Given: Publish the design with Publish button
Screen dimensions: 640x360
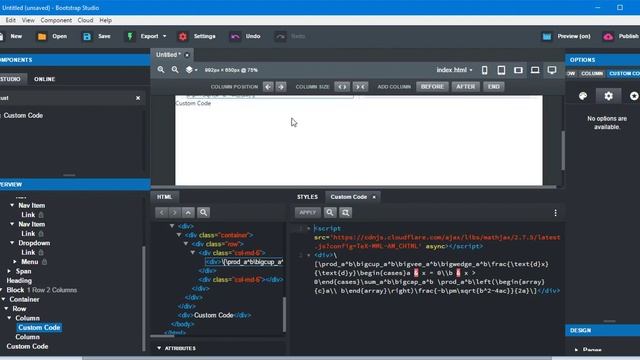Looking at the screenshot, I should pyautogui.click(x=621, y=36).
